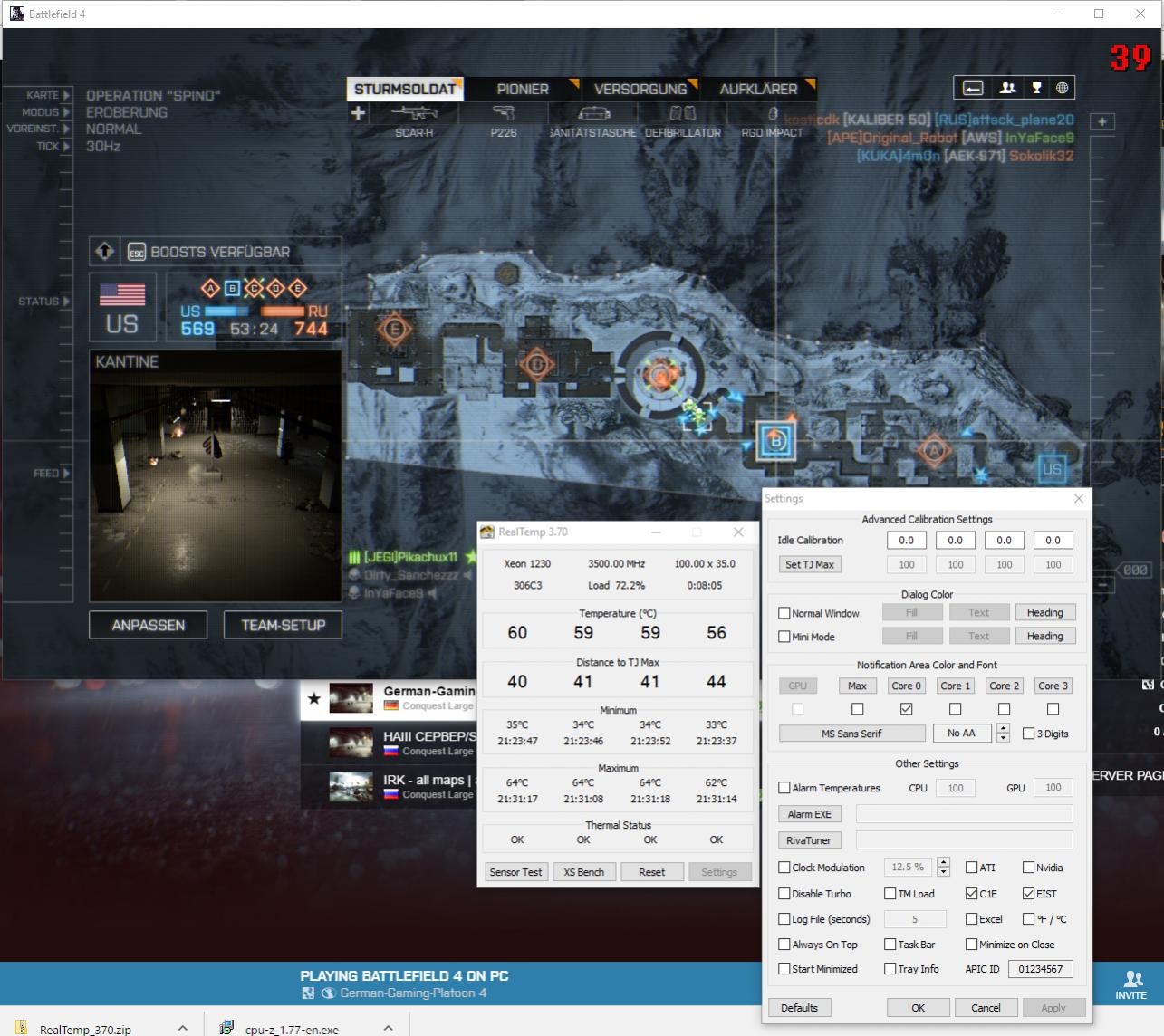Tick the 3 Digits checkbox

click(1028, 734)
